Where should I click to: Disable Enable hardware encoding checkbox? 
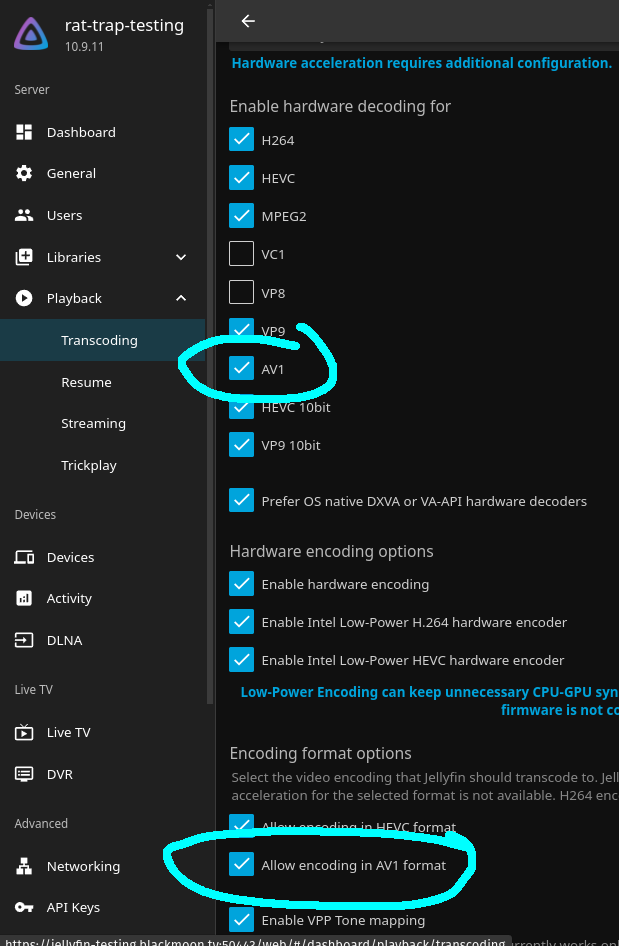tap(241, 583)
